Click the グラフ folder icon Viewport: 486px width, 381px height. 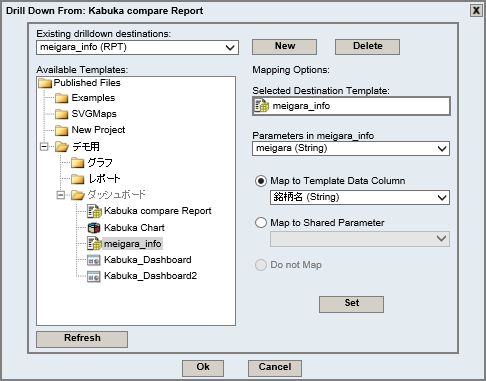click(x=78, y=162)
